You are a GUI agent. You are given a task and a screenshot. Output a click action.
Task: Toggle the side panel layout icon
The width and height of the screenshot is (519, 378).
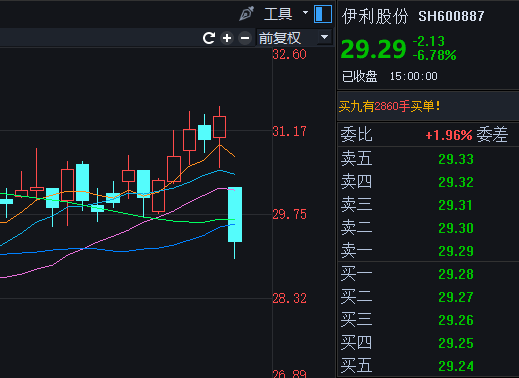[323, 14]
